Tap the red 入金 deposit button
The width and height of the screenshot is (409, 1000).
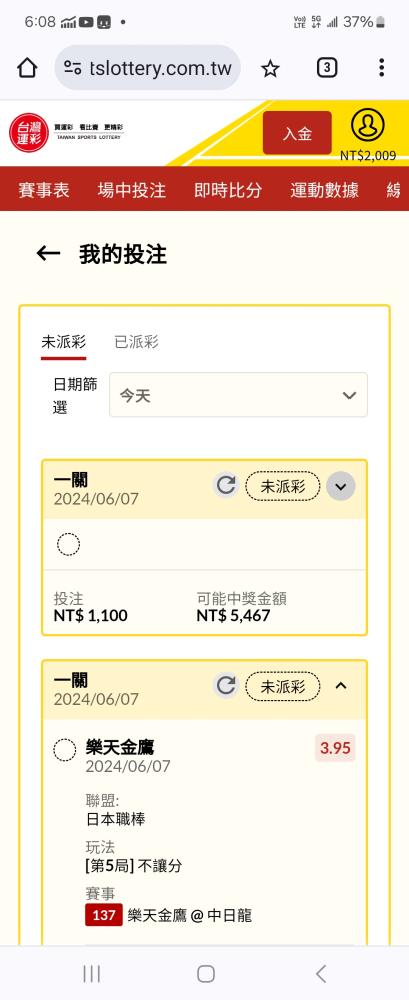click(297, 133)
